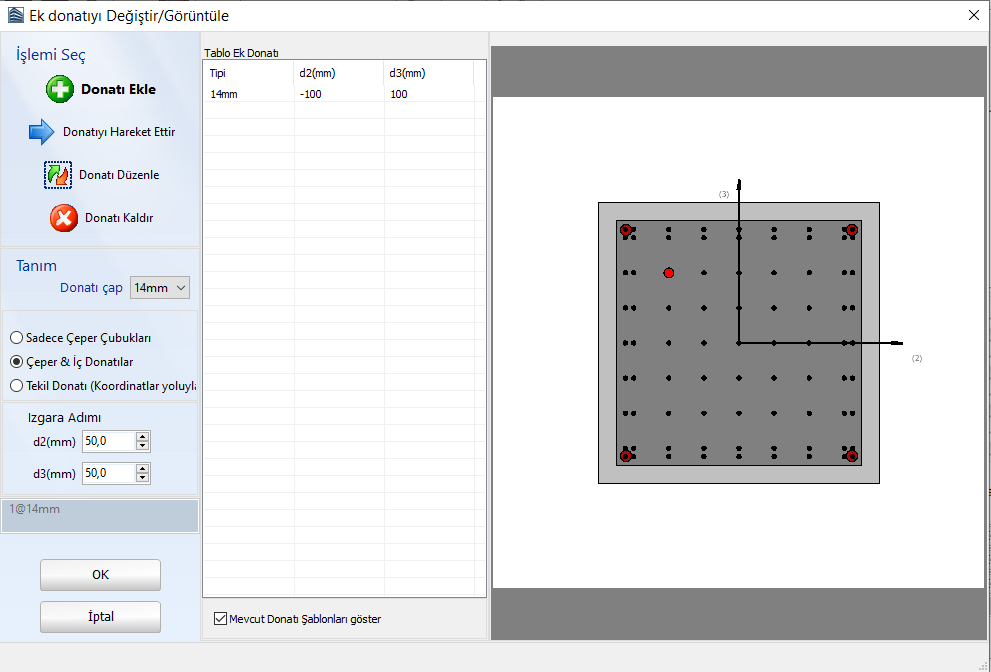
Task: Click the blue arrow Donatıyı Hareket Ettir icon
Action: (42, 132)
